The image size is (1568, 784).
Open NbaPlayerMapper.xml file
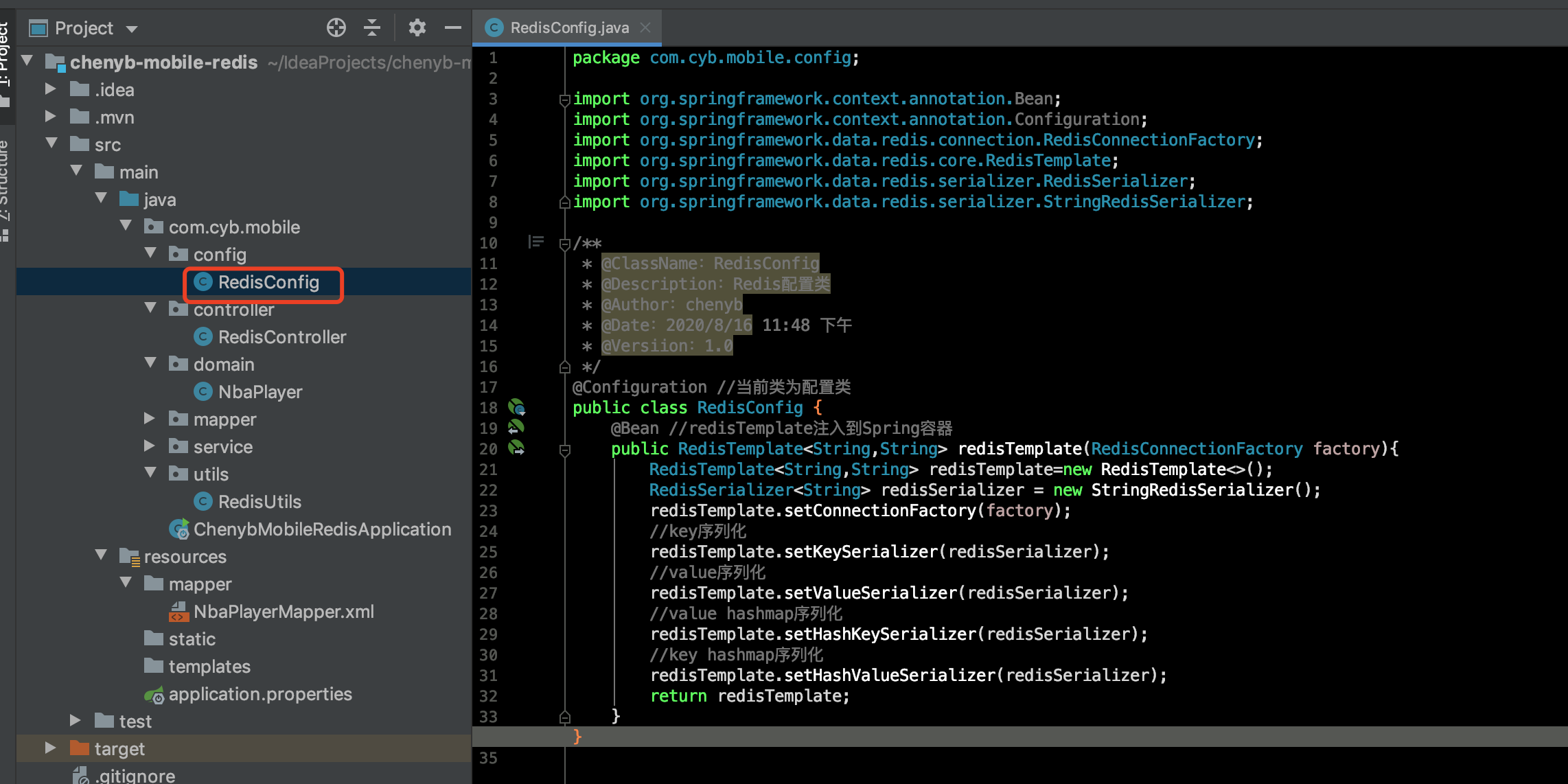click(x=284, y=612)
